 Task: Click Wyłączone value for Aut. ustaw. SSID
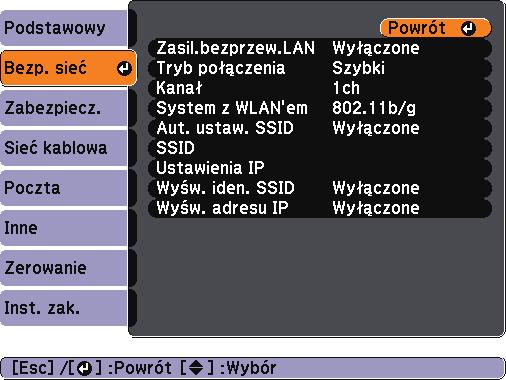coord(376,128)
